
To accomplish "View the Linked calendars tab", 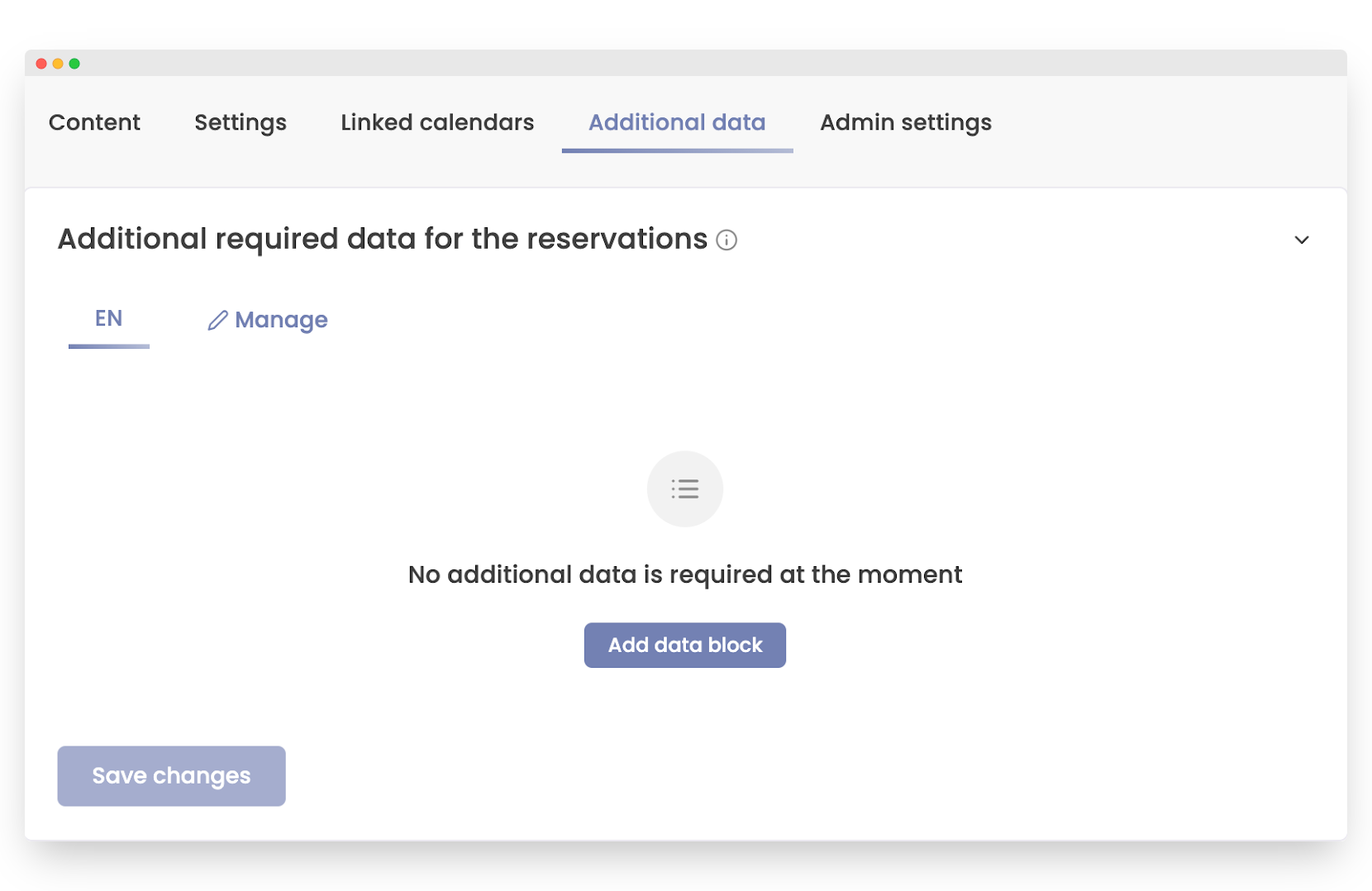I will 436,122.
